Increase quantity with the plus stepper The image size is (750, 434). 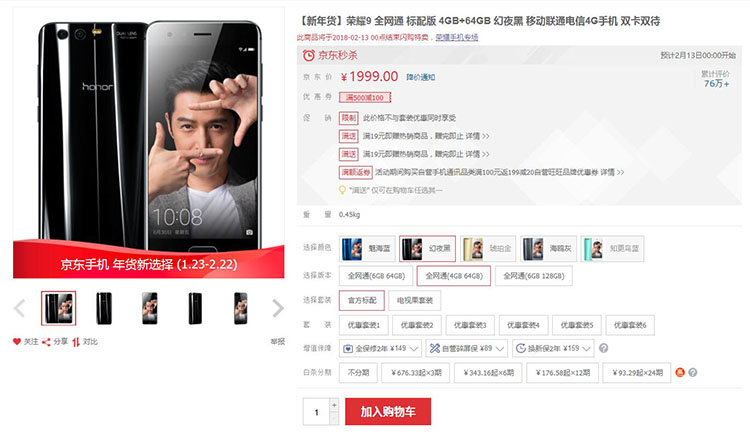(334, 405)
